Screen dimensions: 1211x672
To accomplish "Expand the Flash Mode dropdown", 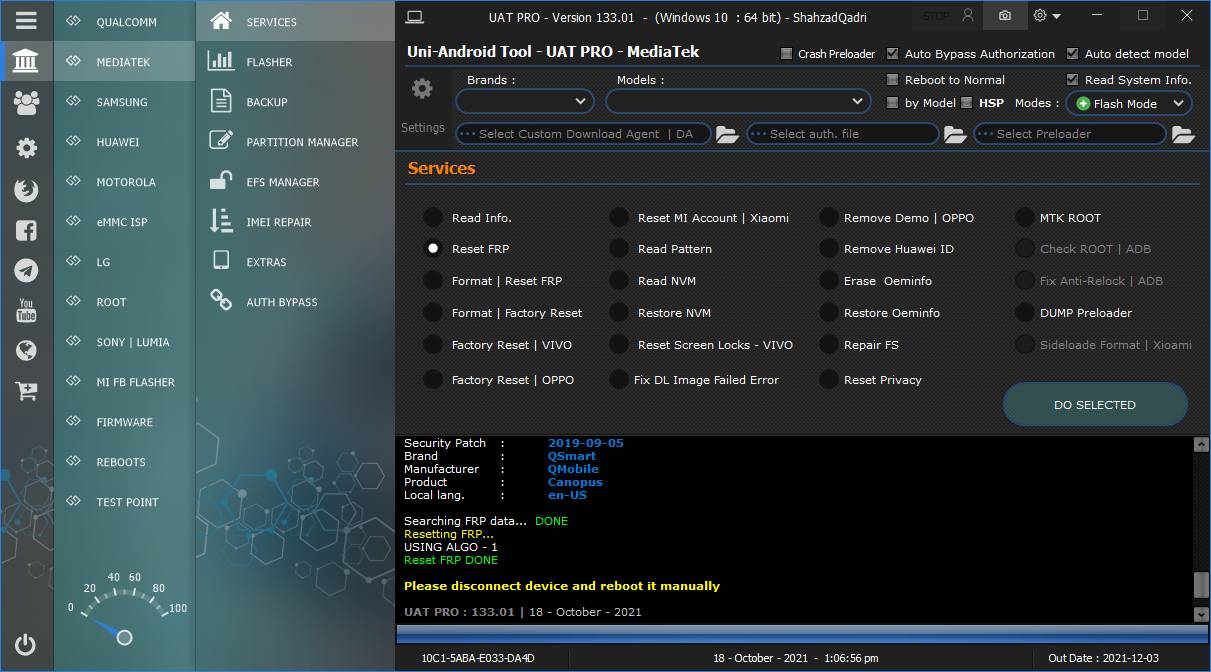I will 1128,103.
